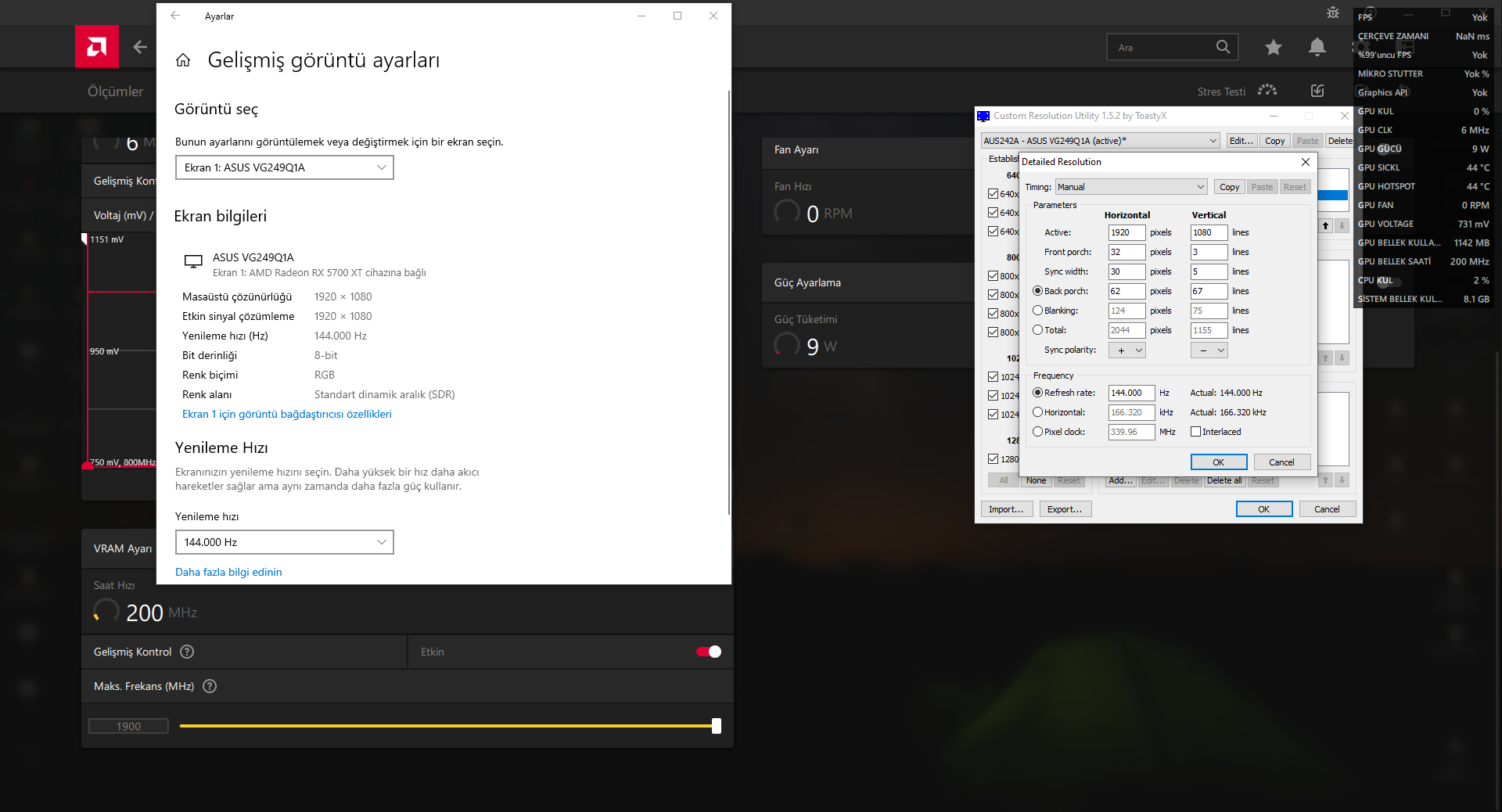Click Export... button in CRU
The width and height of the screenshot is (1502, 812).
tap(1065, 509)
